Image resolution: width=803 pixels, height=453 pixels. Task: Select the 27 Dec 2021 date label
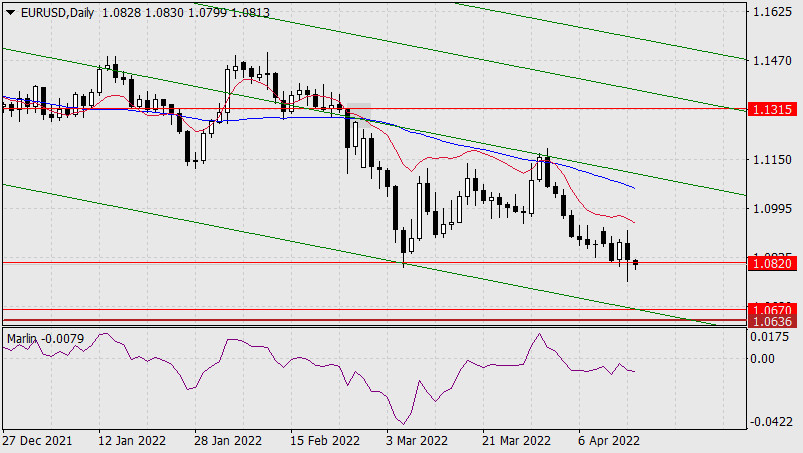coord(37,441)
